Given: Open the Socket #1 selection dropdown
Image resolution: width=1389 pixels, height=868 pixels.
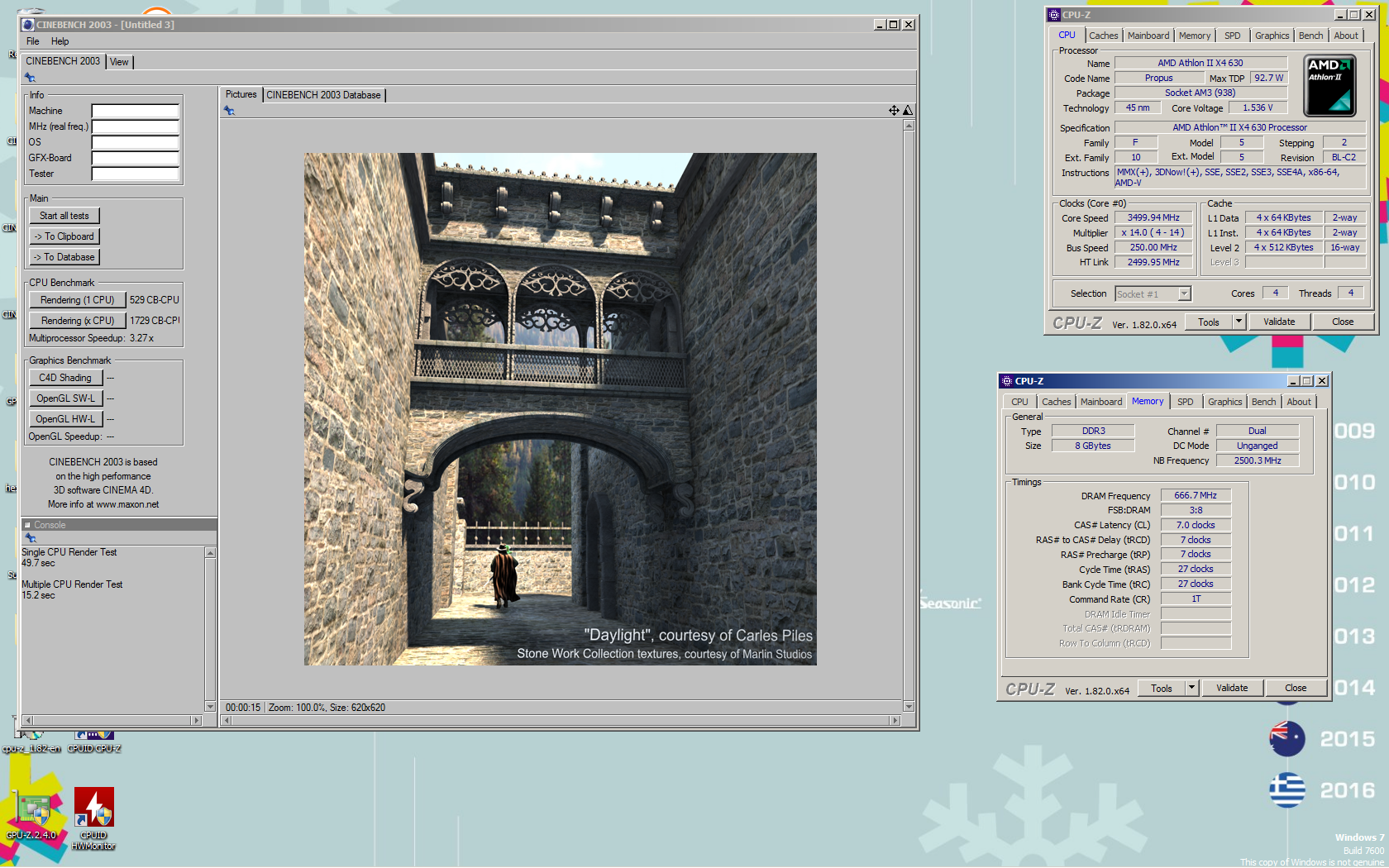Looking at the screenshot, I should pos(1185,294).
